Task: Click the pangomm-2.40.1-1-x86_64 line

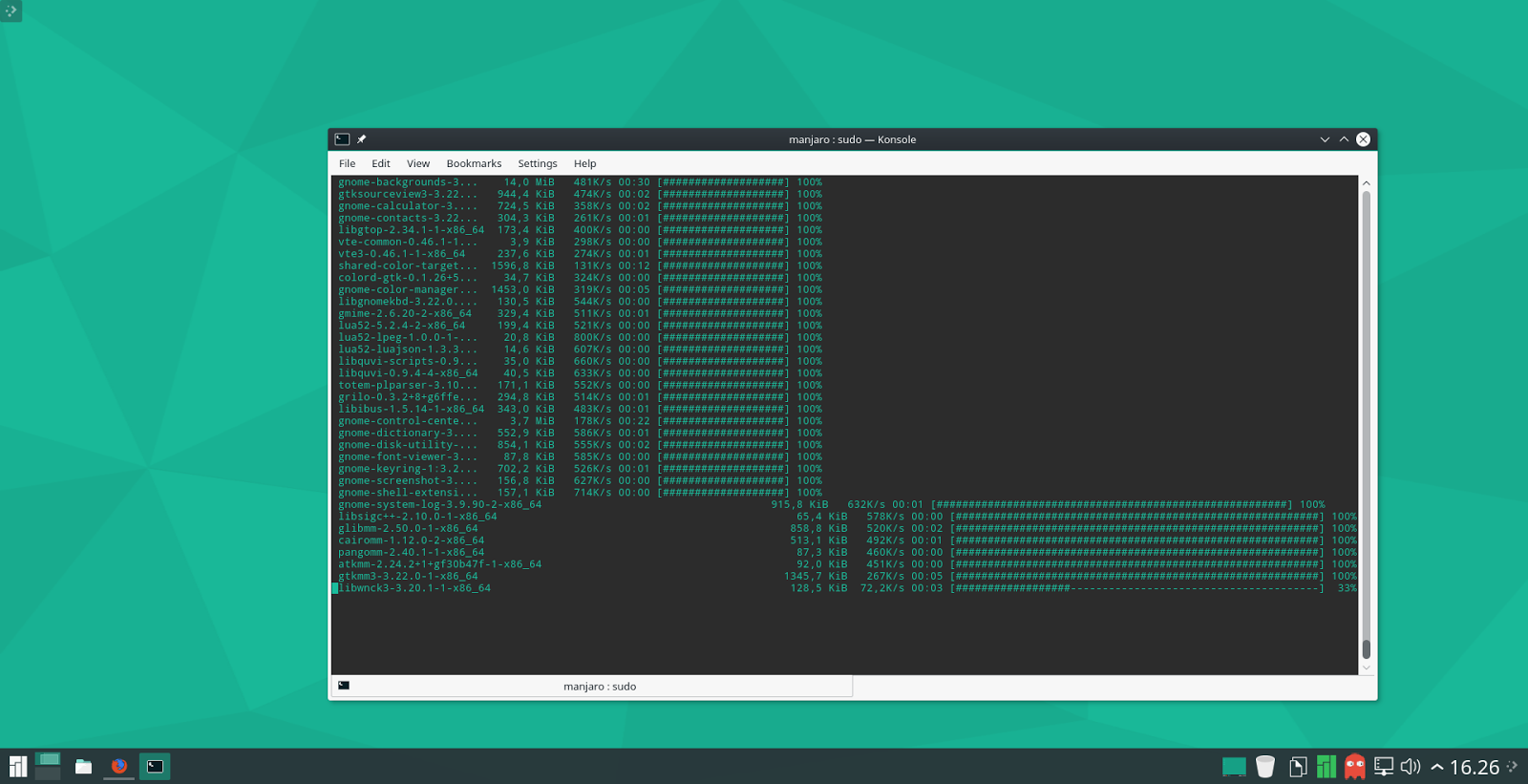Action: coord(847,552)
